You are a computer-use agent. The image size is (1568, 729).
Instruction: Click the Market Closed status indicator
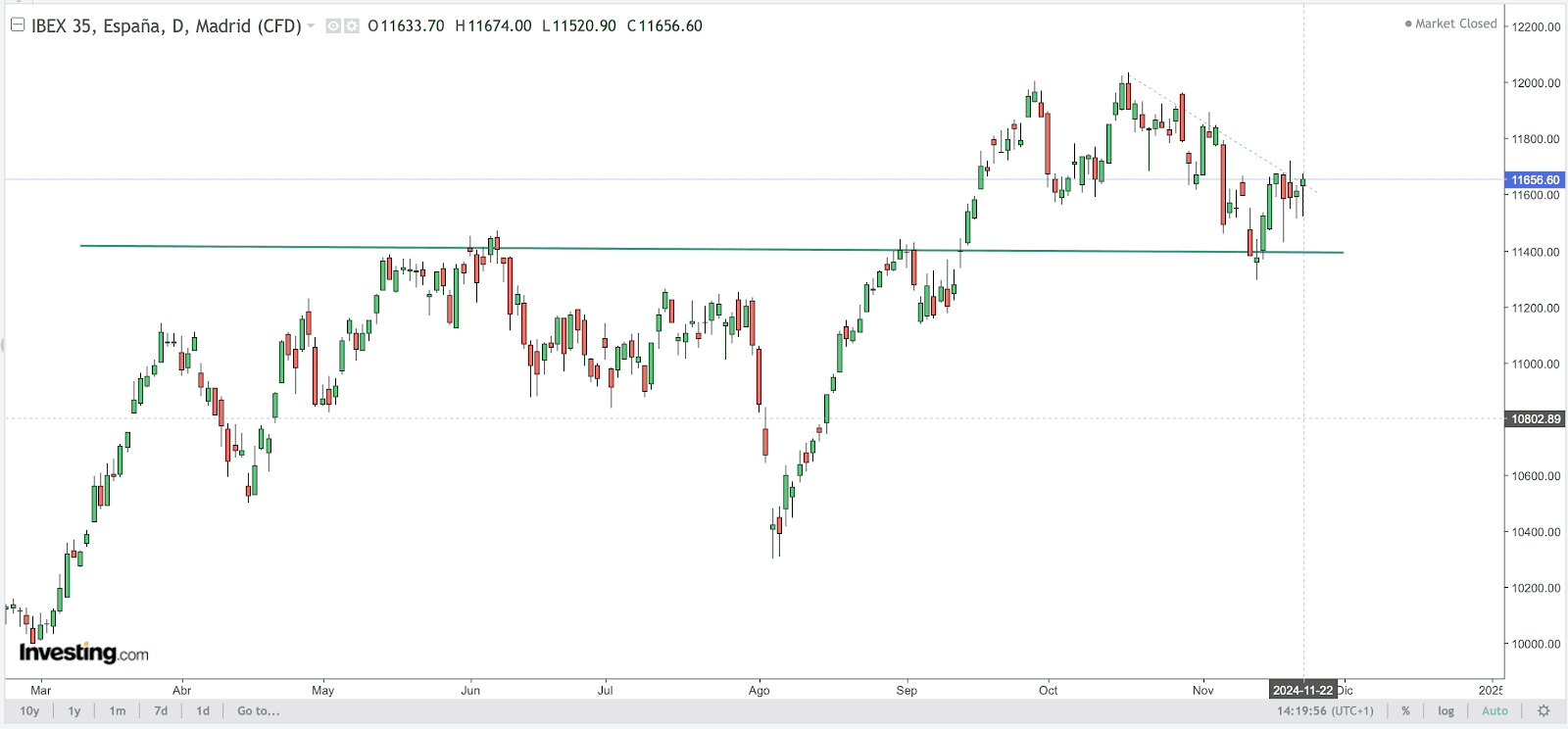[1451, 24]
